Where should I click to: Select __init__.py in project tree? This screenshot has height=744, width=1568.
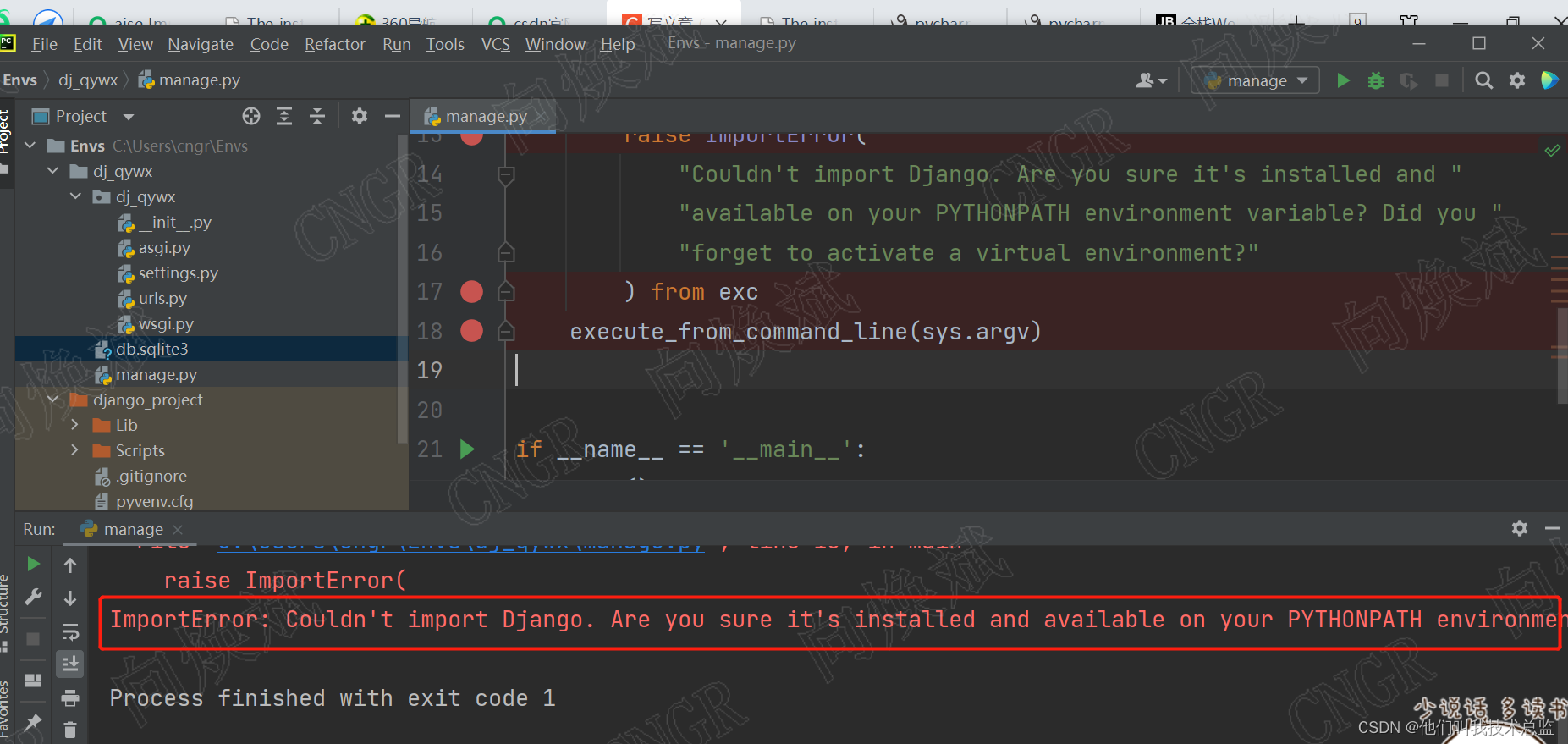164,222
